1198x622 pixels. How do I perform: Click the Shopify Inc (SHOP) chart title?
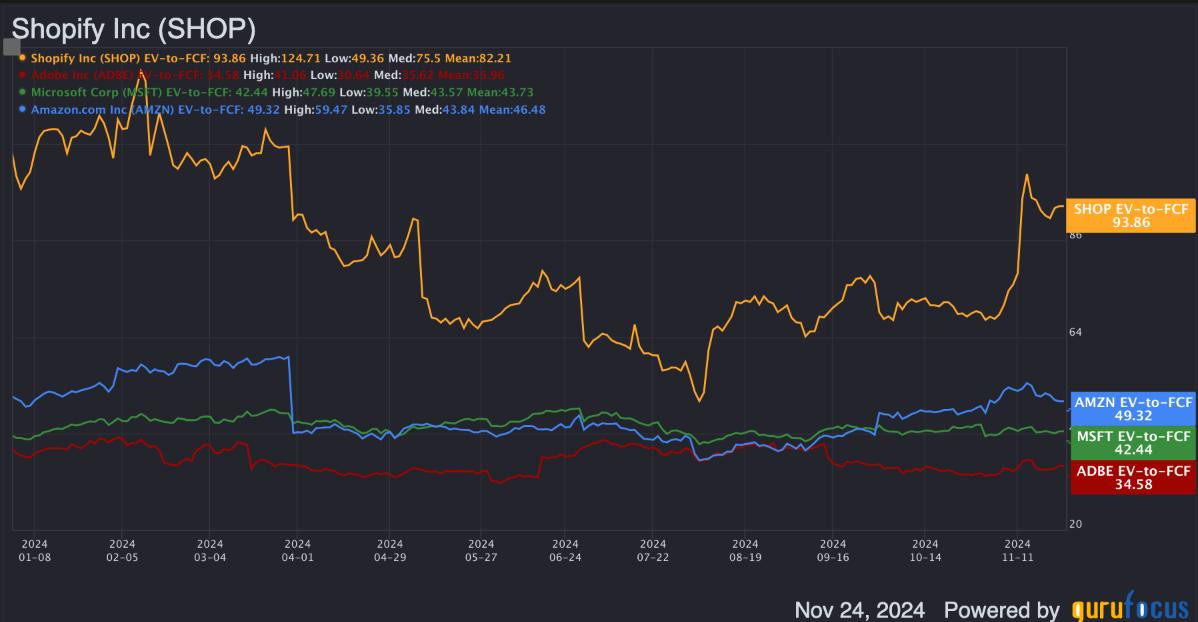pos(134,29)
